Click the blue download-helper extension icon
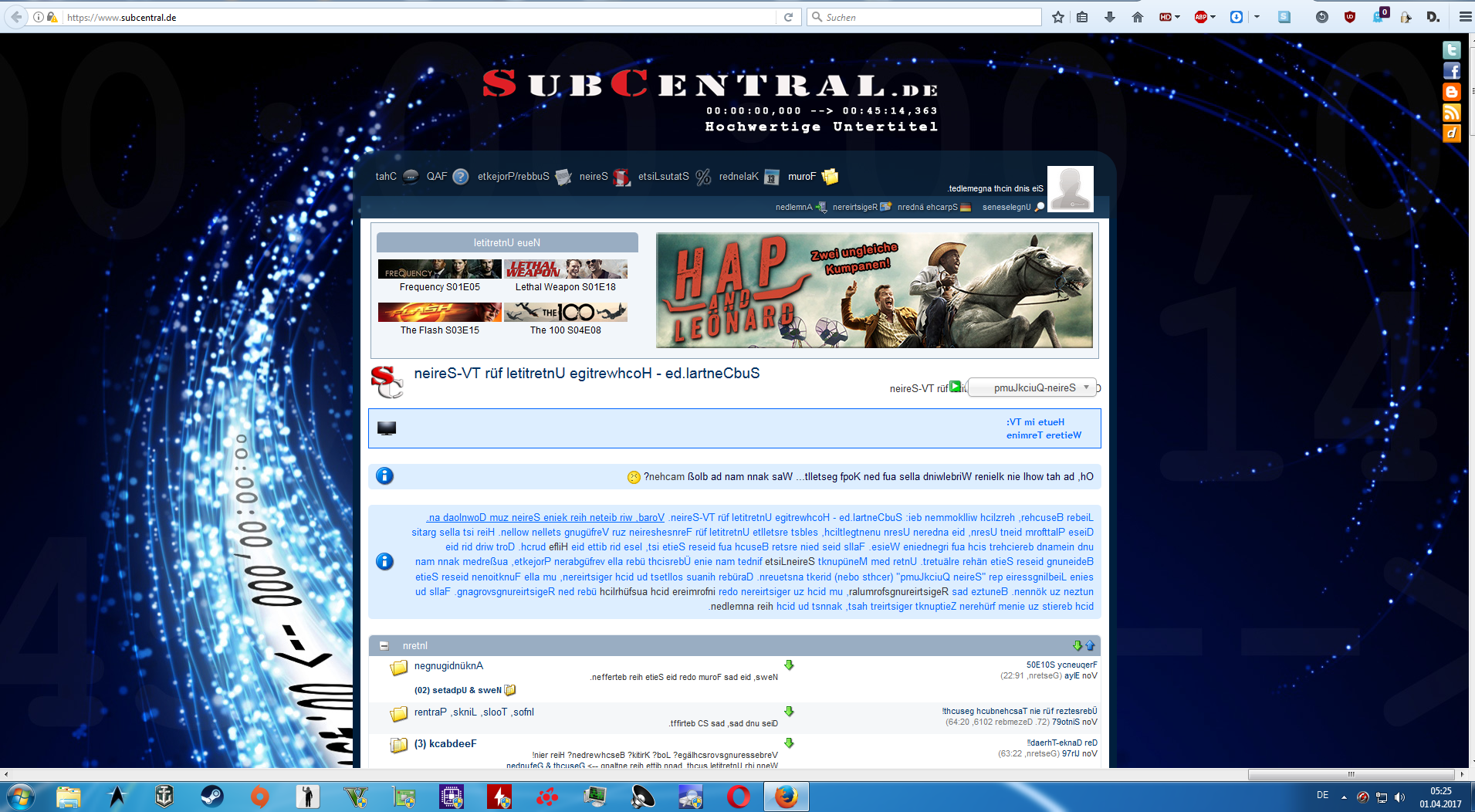The height and width of the screenshot is (812, 1475). [1236, 17]
